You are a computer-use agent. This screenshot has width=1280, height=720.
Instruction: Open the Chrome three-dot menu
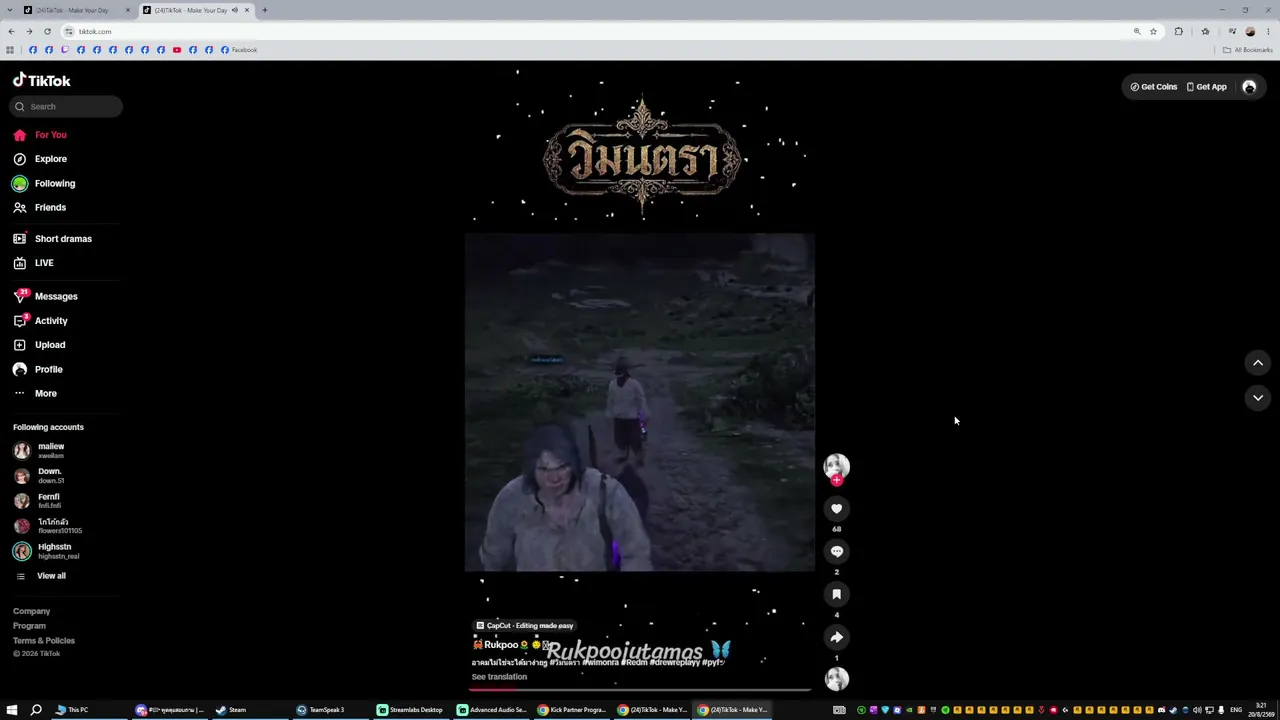[x=1268, y=31]
